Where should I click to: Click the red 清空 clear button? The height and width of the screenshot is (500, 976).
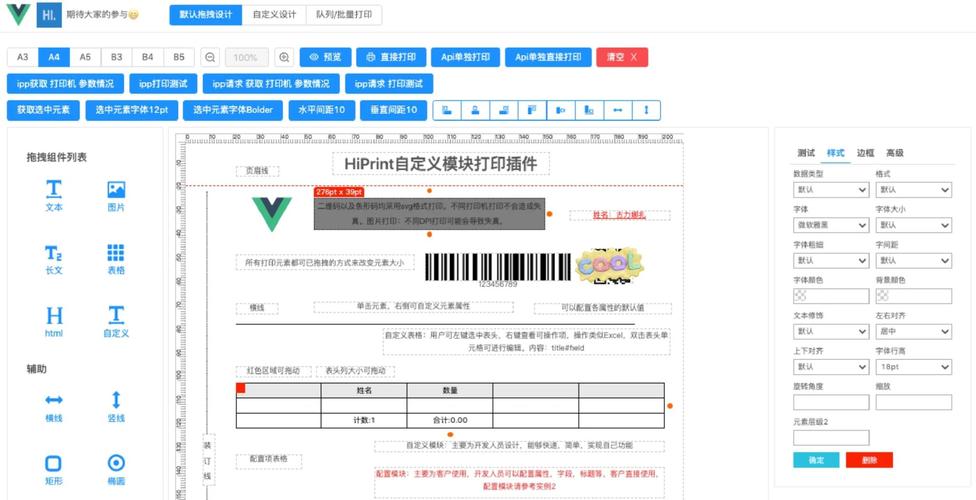click(622, 57)
